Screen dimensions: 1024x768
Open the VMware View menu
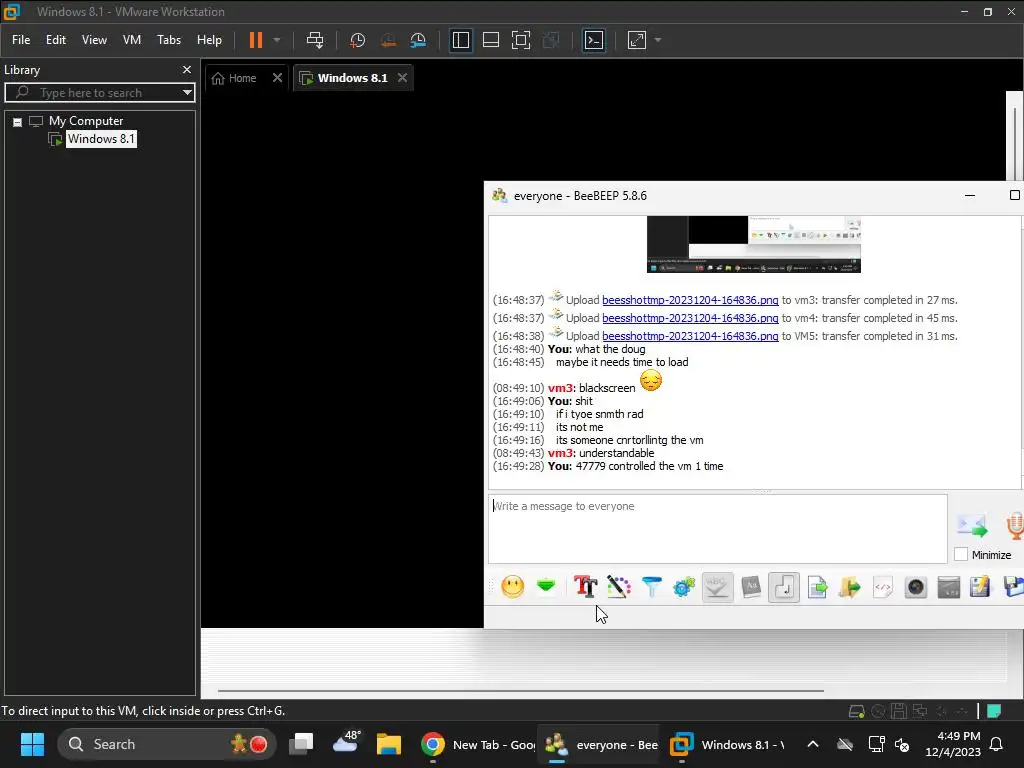[94, 40]
